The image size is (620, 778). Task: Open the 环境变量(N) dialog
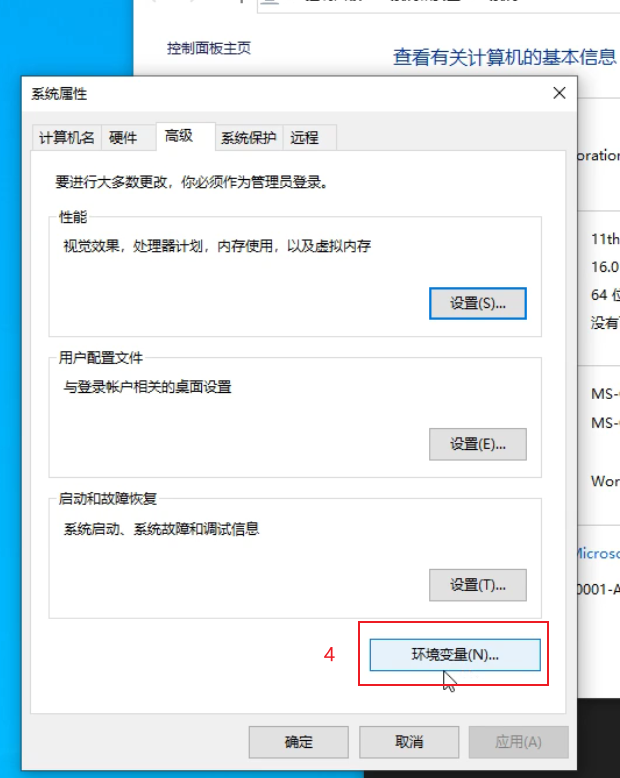click(455, 654)
